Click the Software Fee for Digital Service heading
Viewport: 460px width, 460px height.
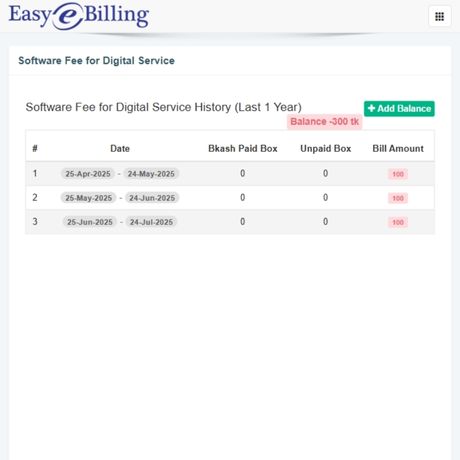pyautogui.click(x=96, y=61)
